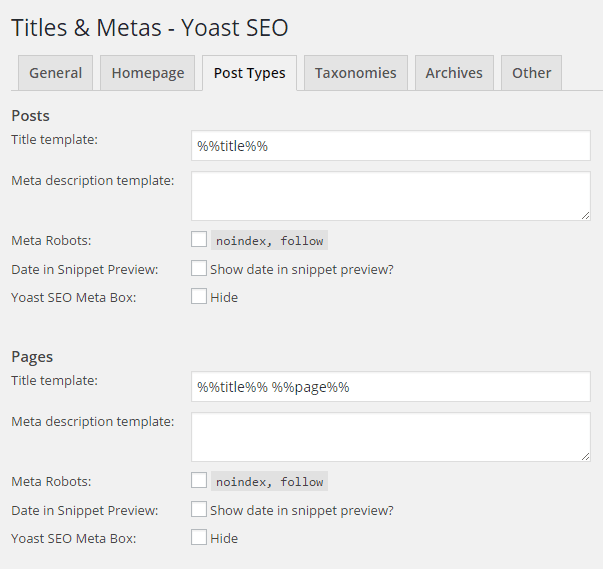603x569 pixels.
Task: Click the Pages meta description template box
Action: (390, 436)
